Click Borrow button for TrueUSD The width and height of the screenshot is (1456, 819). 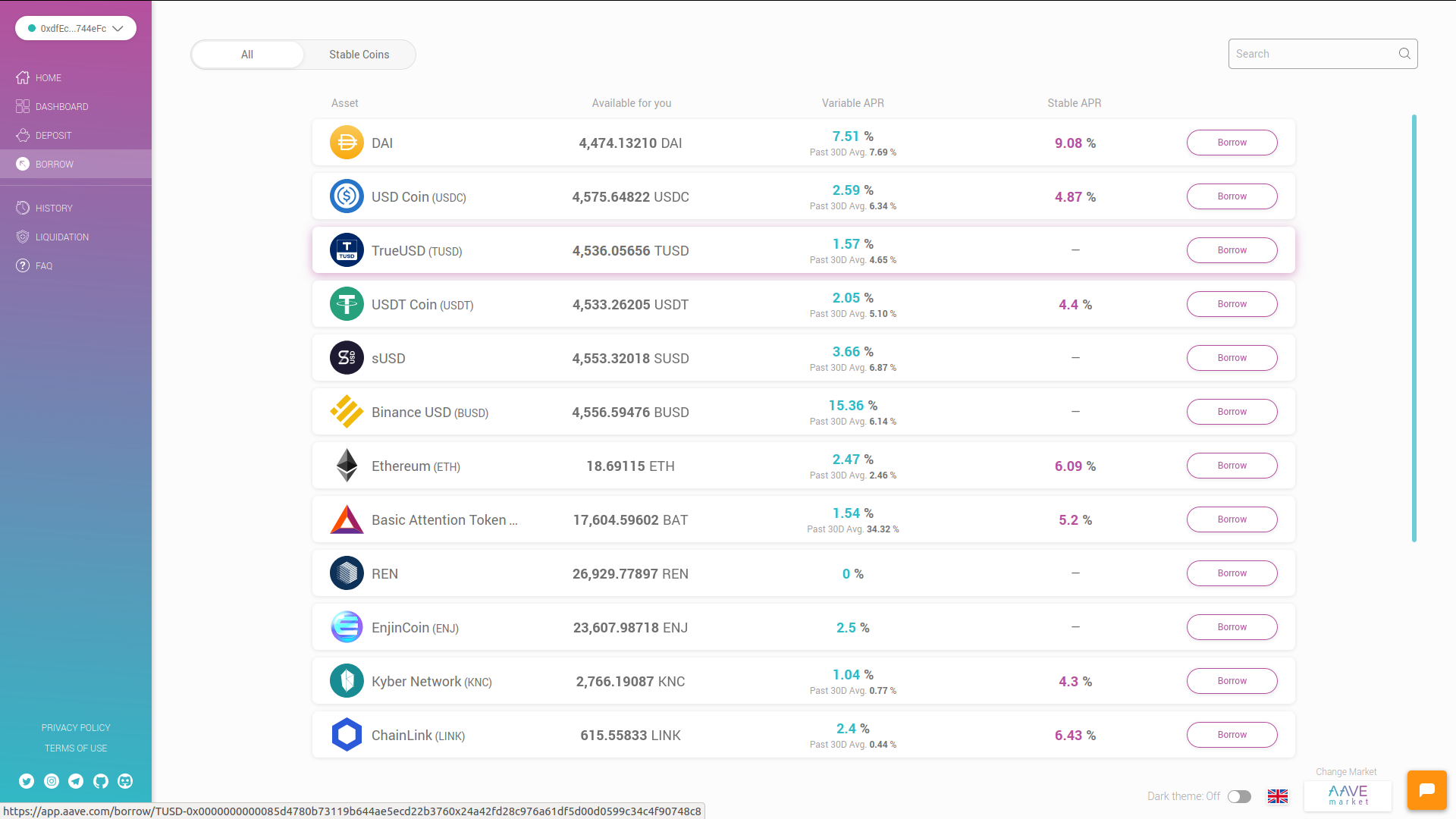click(1232, 250)
